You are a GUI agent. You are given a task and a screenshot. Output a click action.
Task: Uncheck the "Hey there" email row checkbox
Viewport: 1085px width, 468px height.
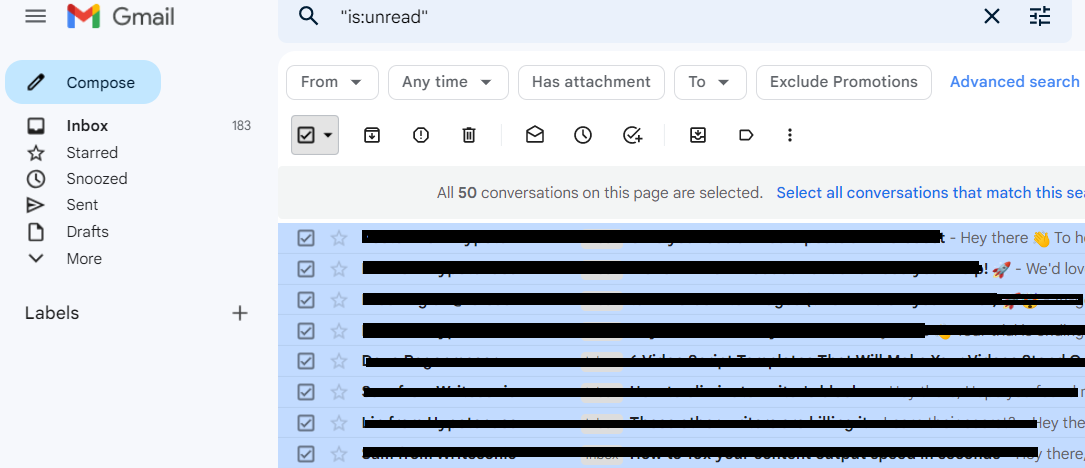point(306,238)
